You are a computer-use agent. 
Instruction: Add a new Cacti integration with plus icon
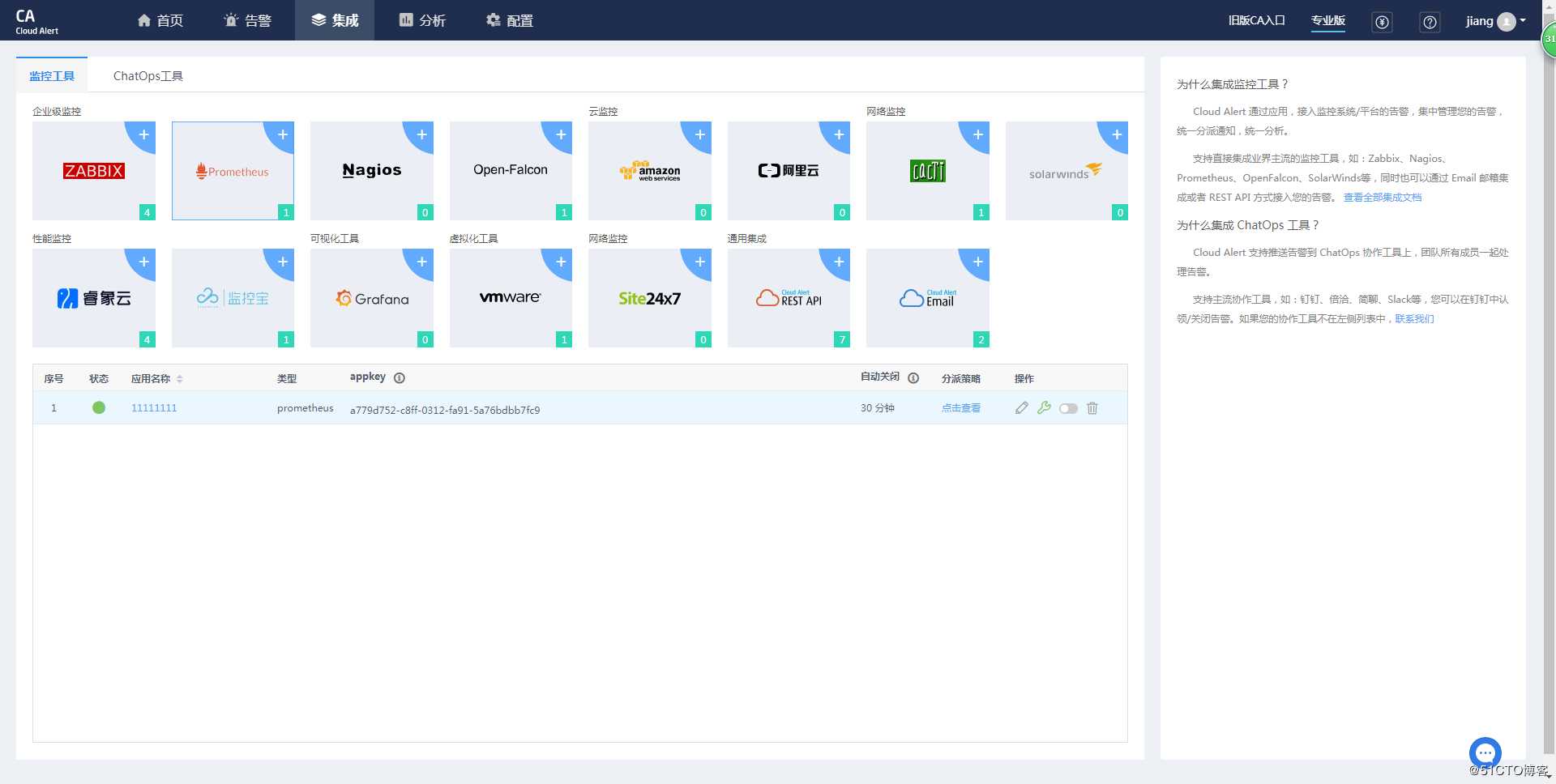[x=977, y=134]
